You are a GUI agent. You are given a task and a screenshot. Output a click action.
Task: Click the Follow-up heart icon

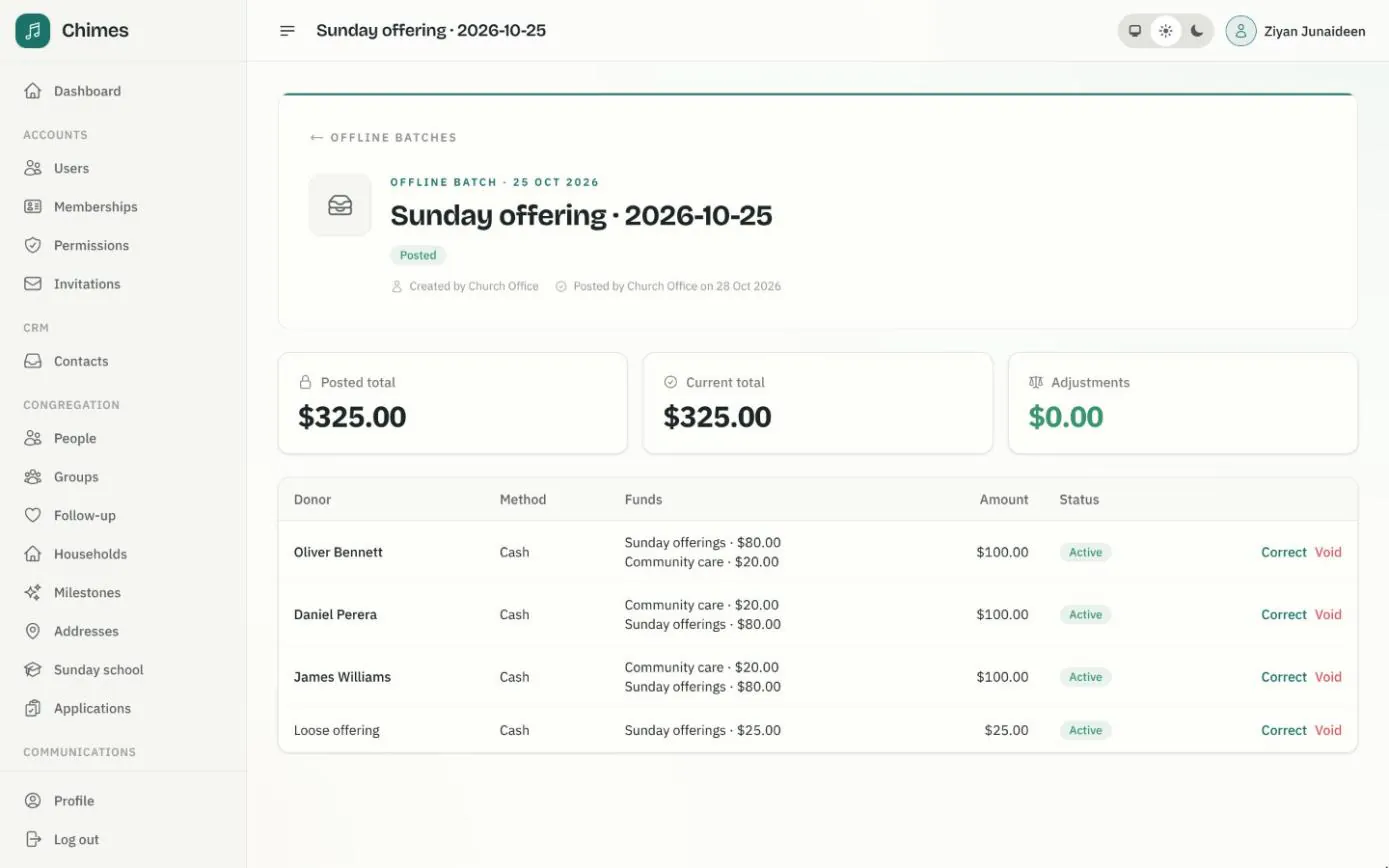pyautogui.click(x=33, y=515)
